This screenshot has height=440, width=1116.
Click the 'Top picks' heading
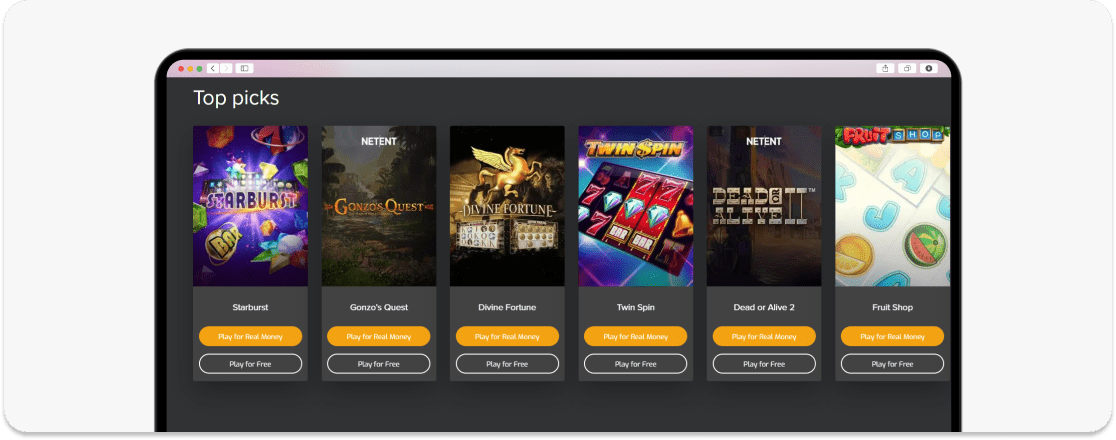(236, 98)
